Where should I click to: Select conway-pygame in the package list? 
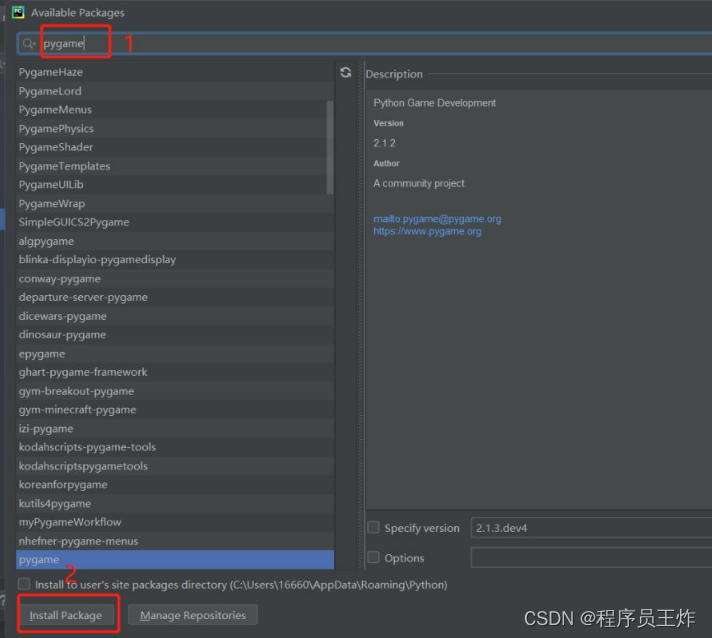pos(175,278)
